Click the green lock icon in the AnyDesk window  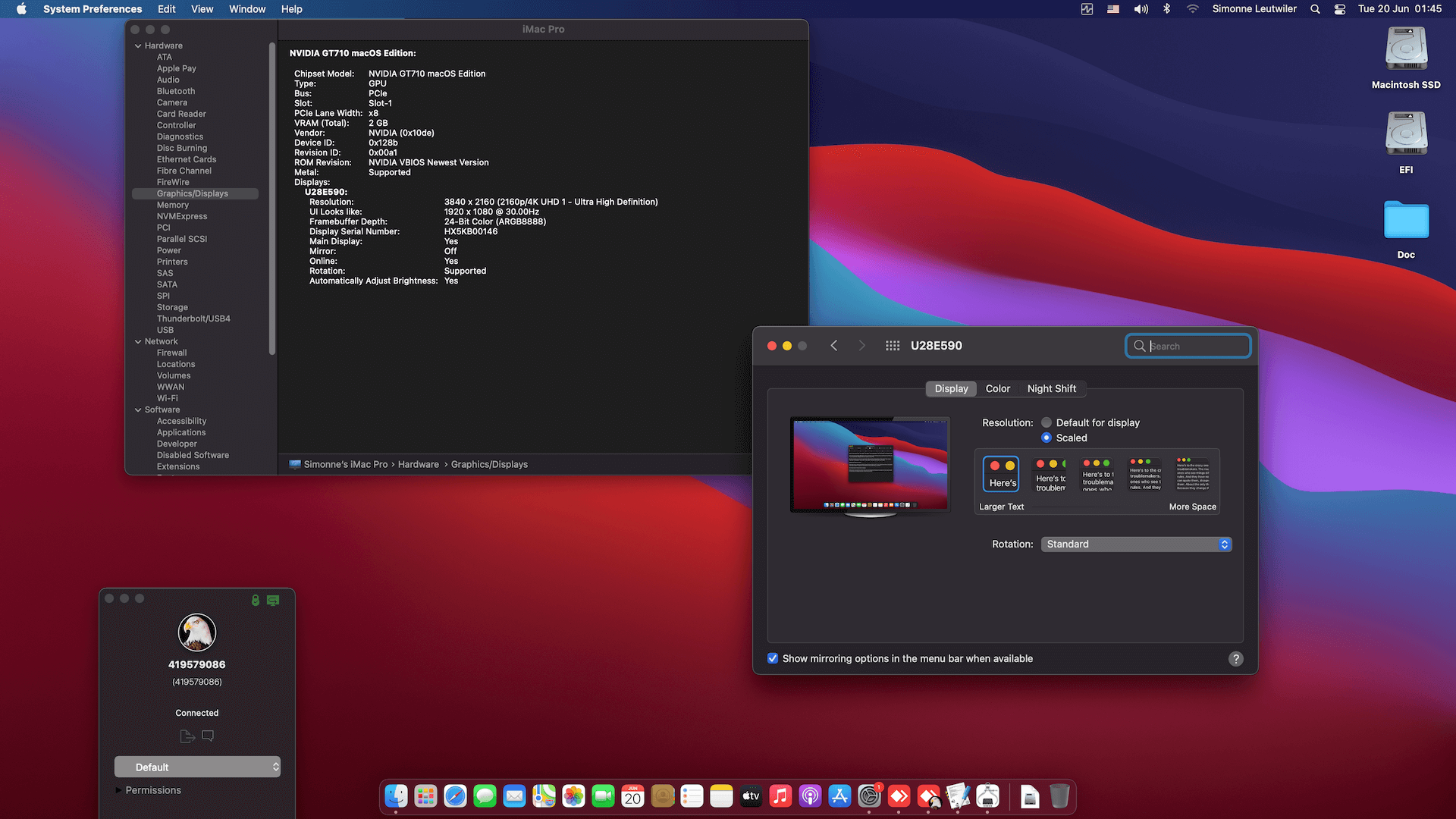[x=256, y=600]
